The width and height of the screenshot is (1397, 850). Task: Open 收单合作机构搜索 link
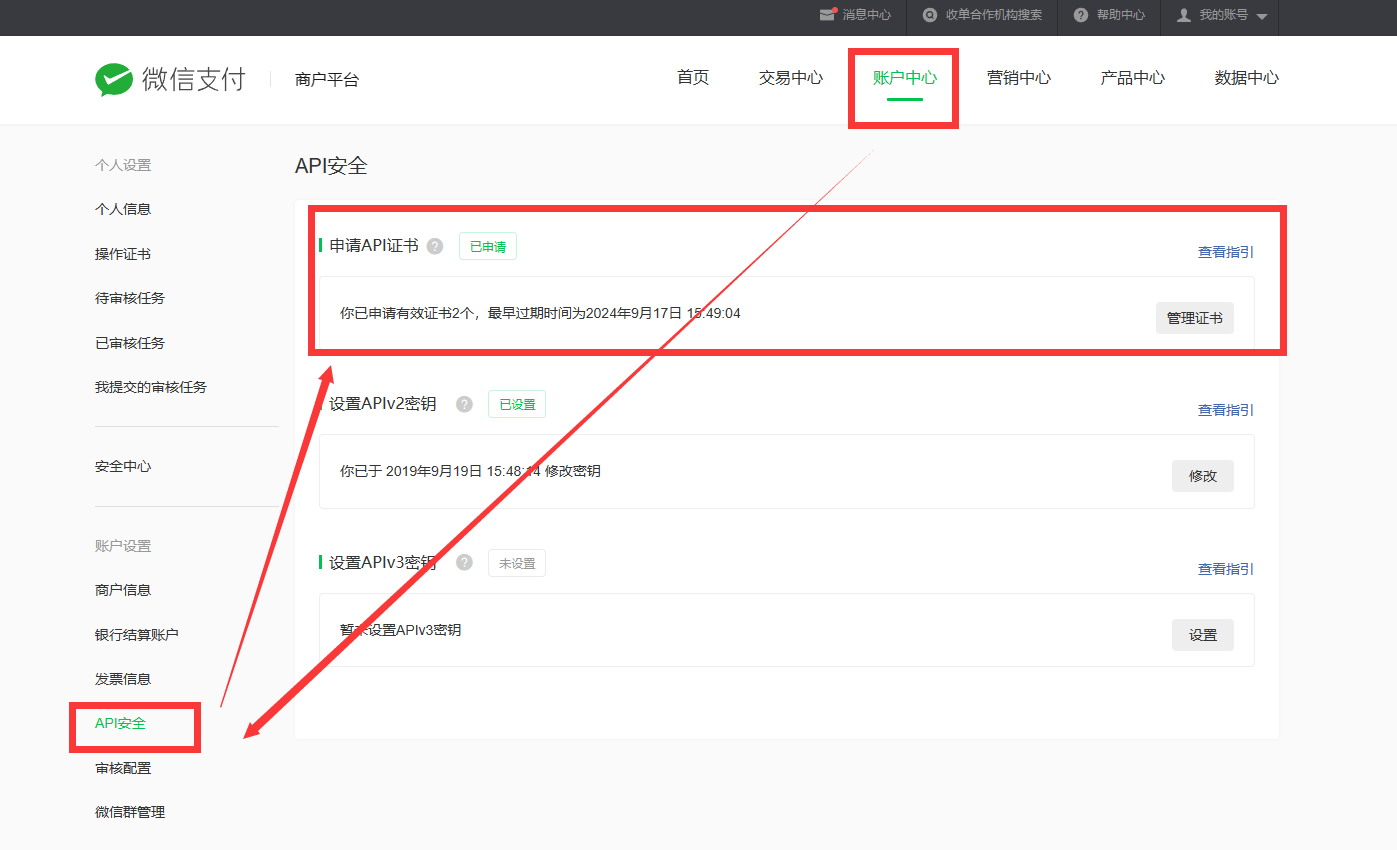[x=994, y=15]
